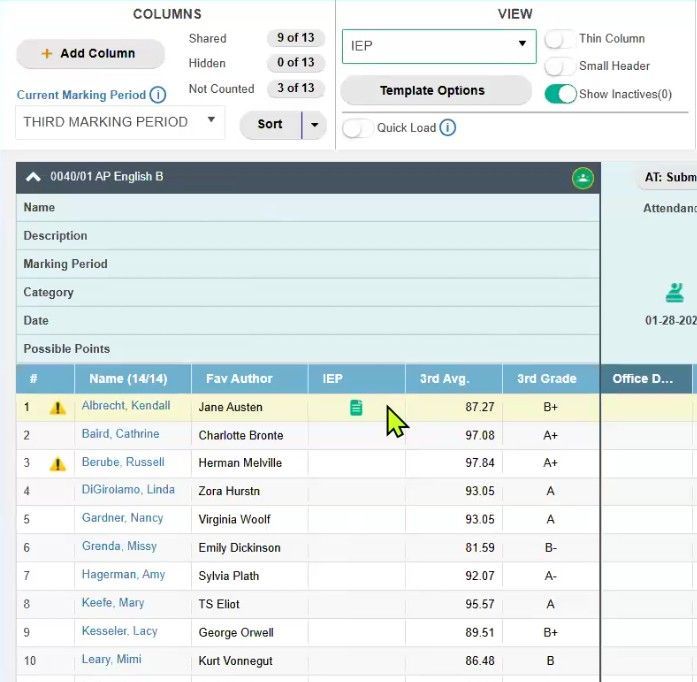Toggle Thin Column switch
This screenshot has width=697, height=682.
[560, 39]
